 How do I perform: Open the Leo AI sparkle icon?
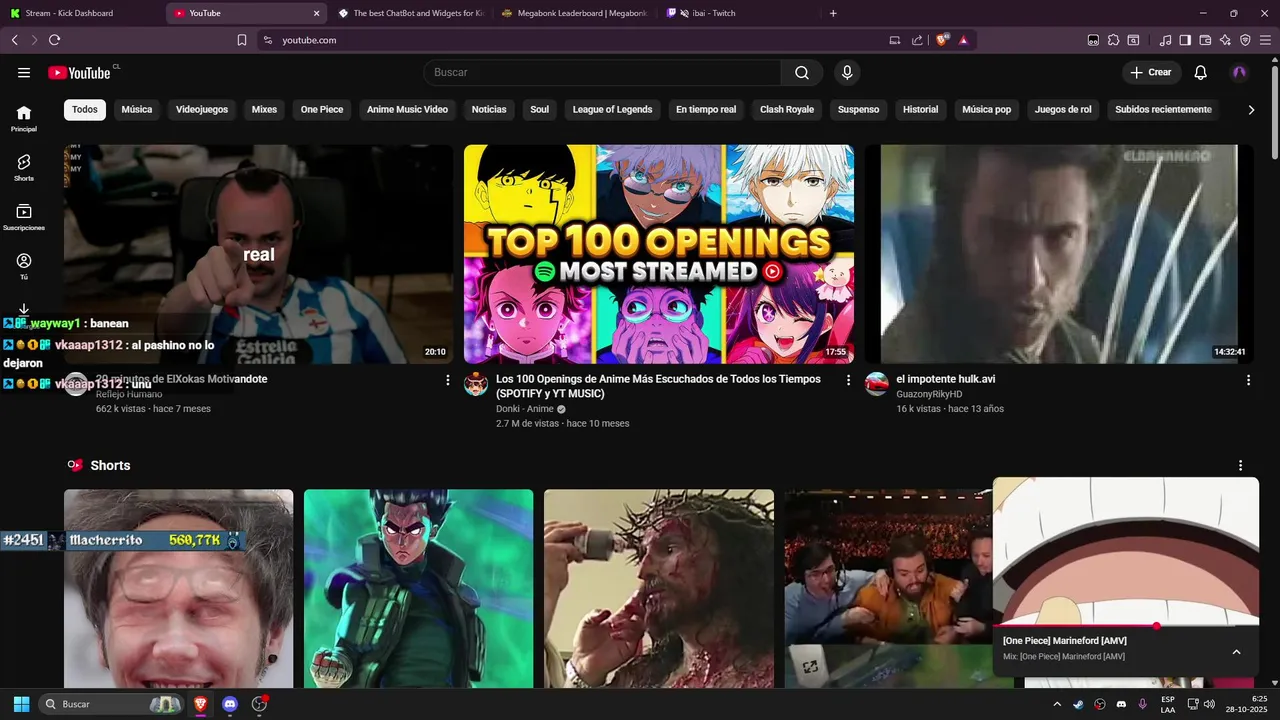tap(1225, 40)
